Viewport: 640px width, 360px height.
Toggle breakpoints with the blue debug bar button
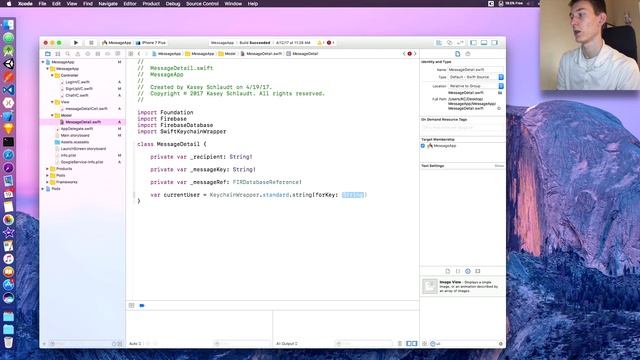142,305
